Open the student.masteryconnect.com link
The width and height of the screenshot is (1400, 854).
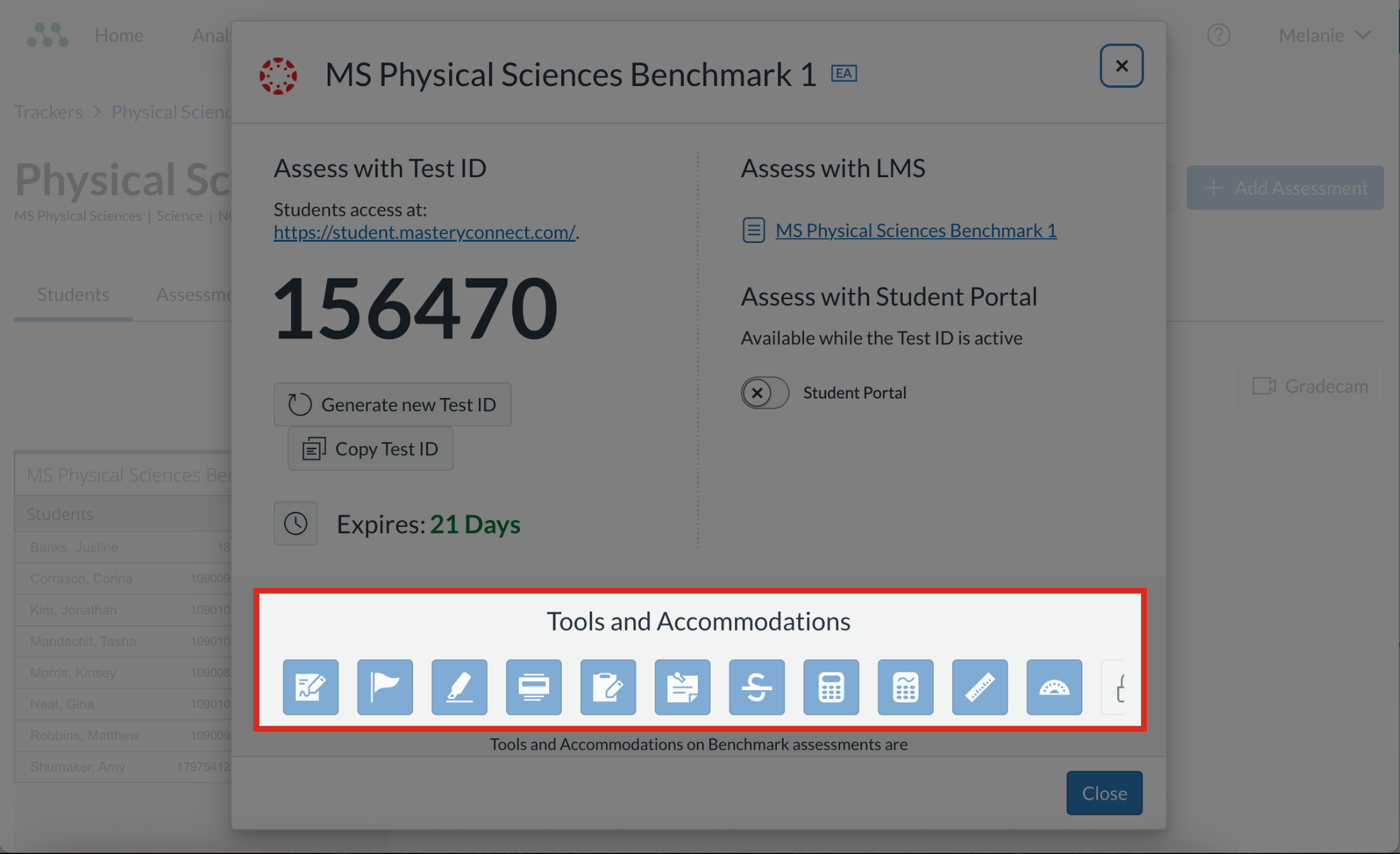424,232
